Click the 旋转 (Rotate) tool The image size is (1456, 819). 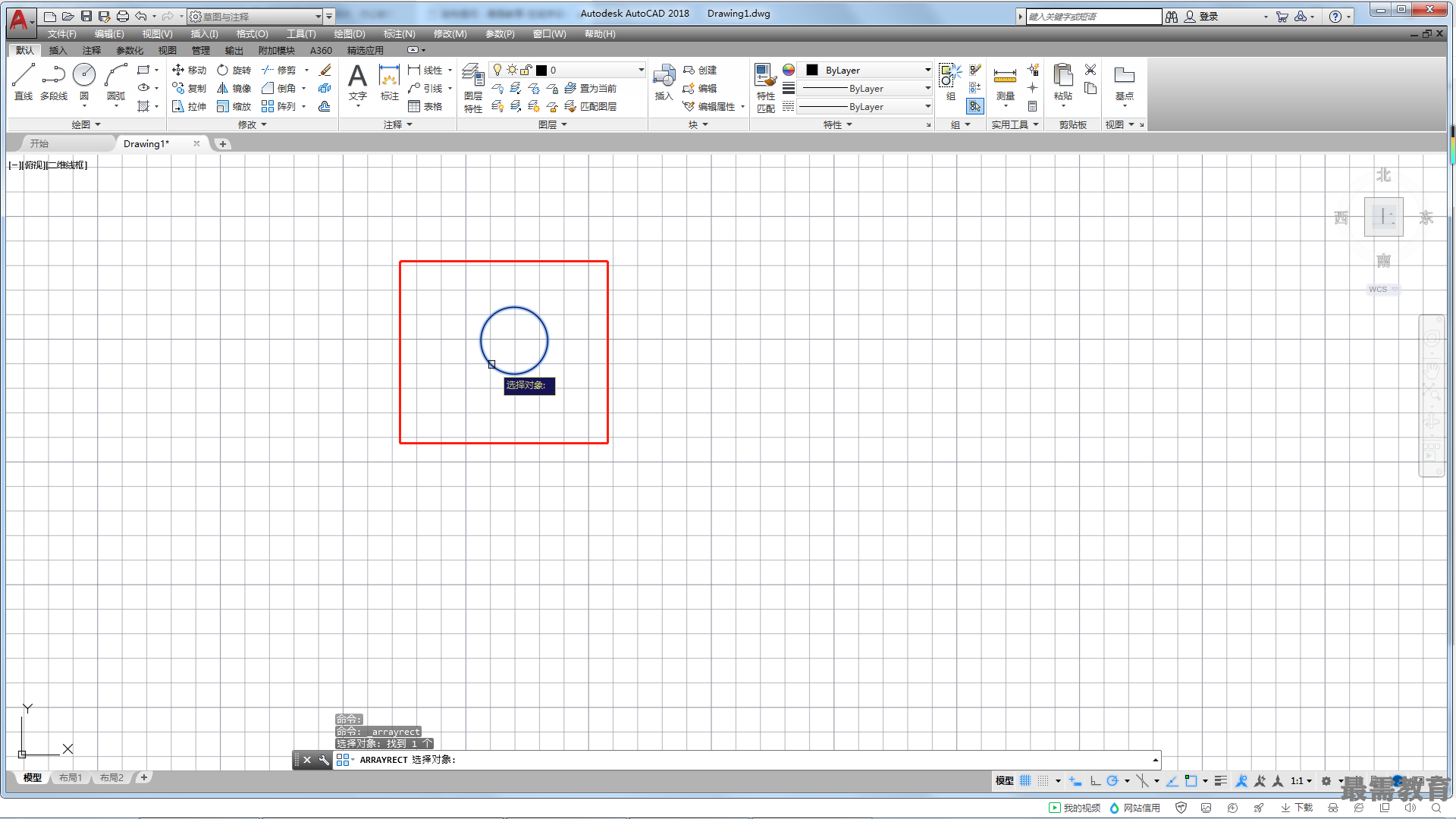[x=234, y=70]
